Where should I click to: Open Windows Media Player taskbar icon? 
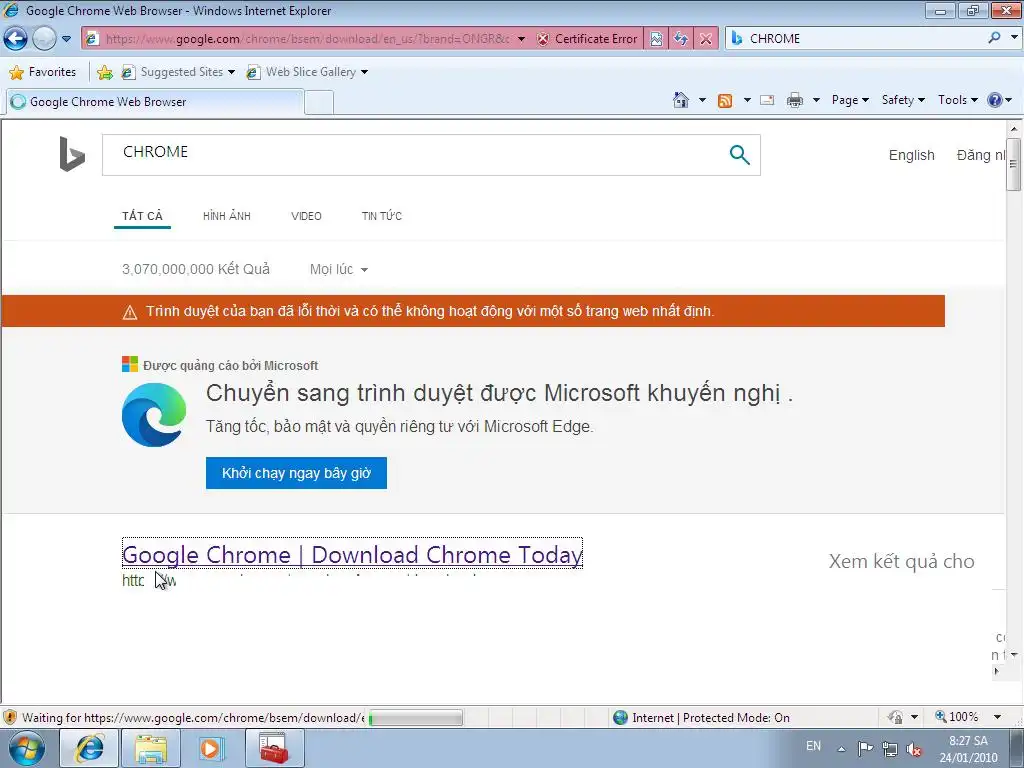211,748
